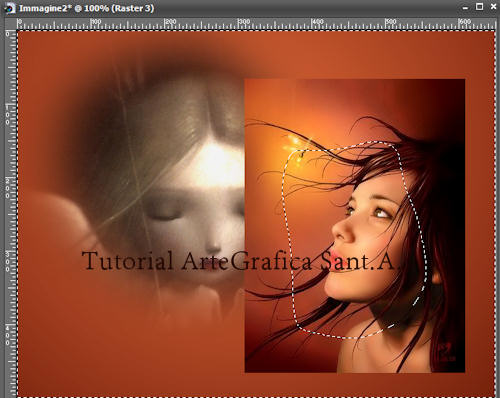Minimize the Immagine2 image window

coord(465,7)
